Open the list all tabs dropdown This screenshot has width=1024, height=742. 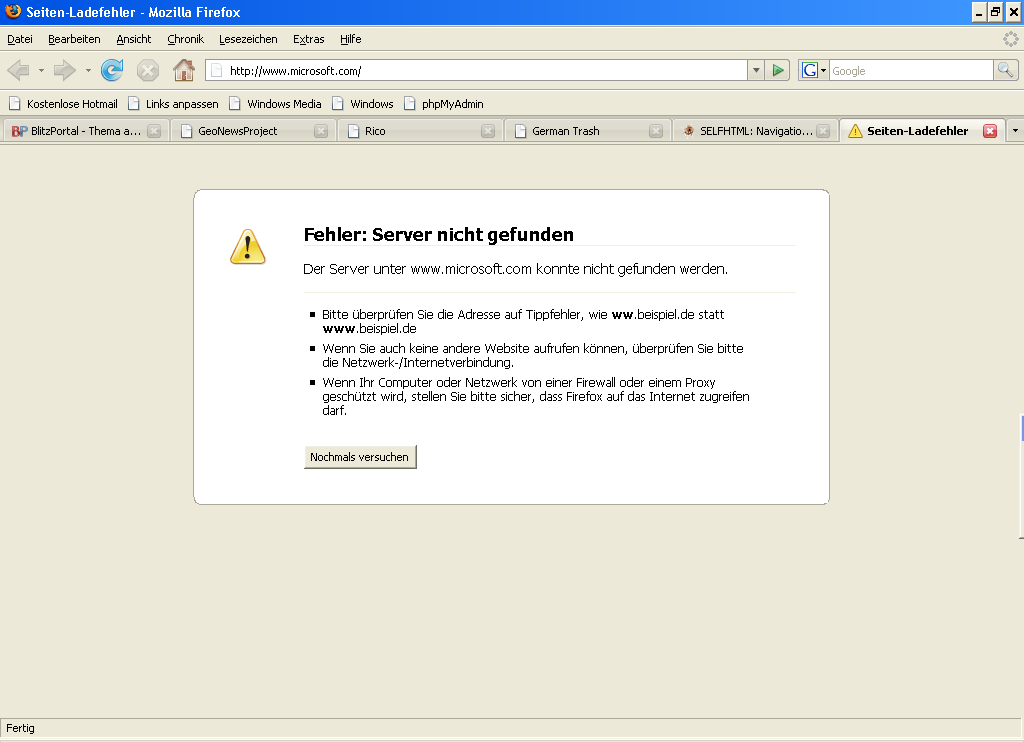[1015, 131]
